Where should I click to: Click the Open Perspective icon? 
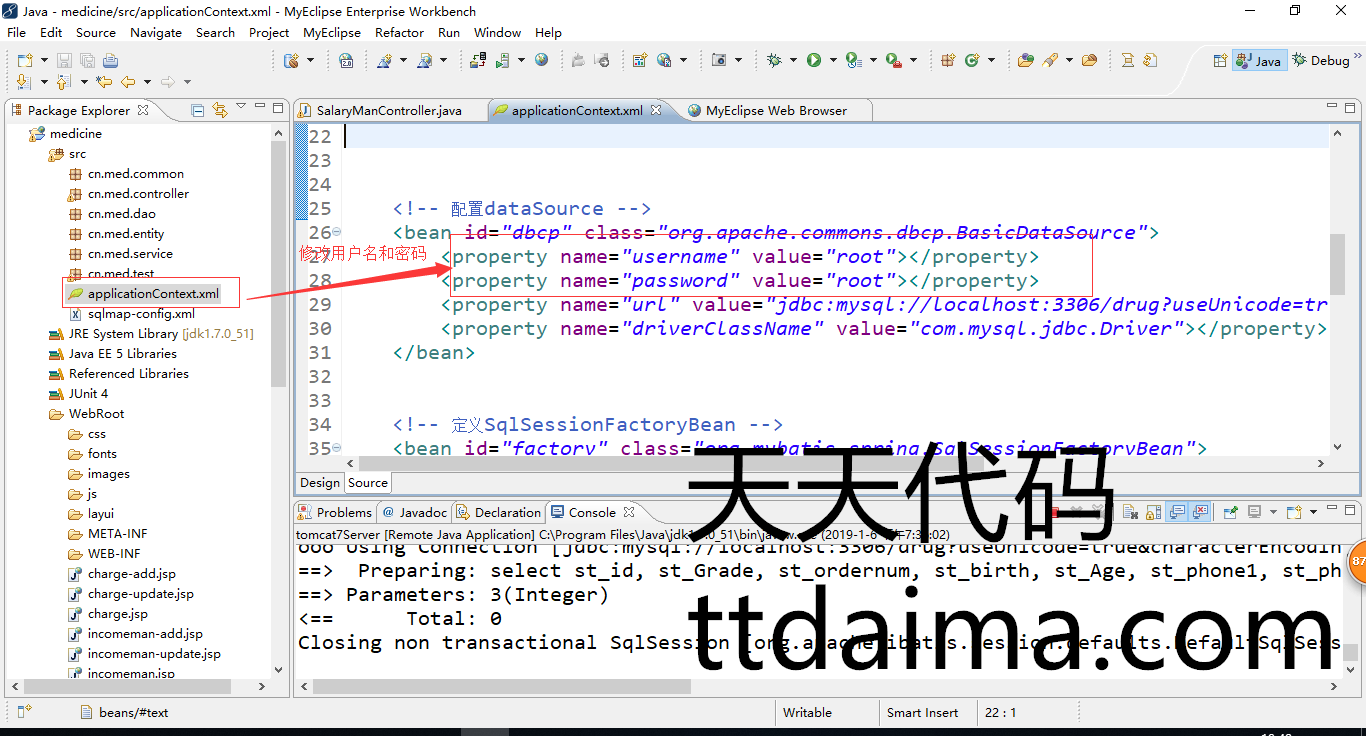pyautogui.click(x=1219, y=60)
